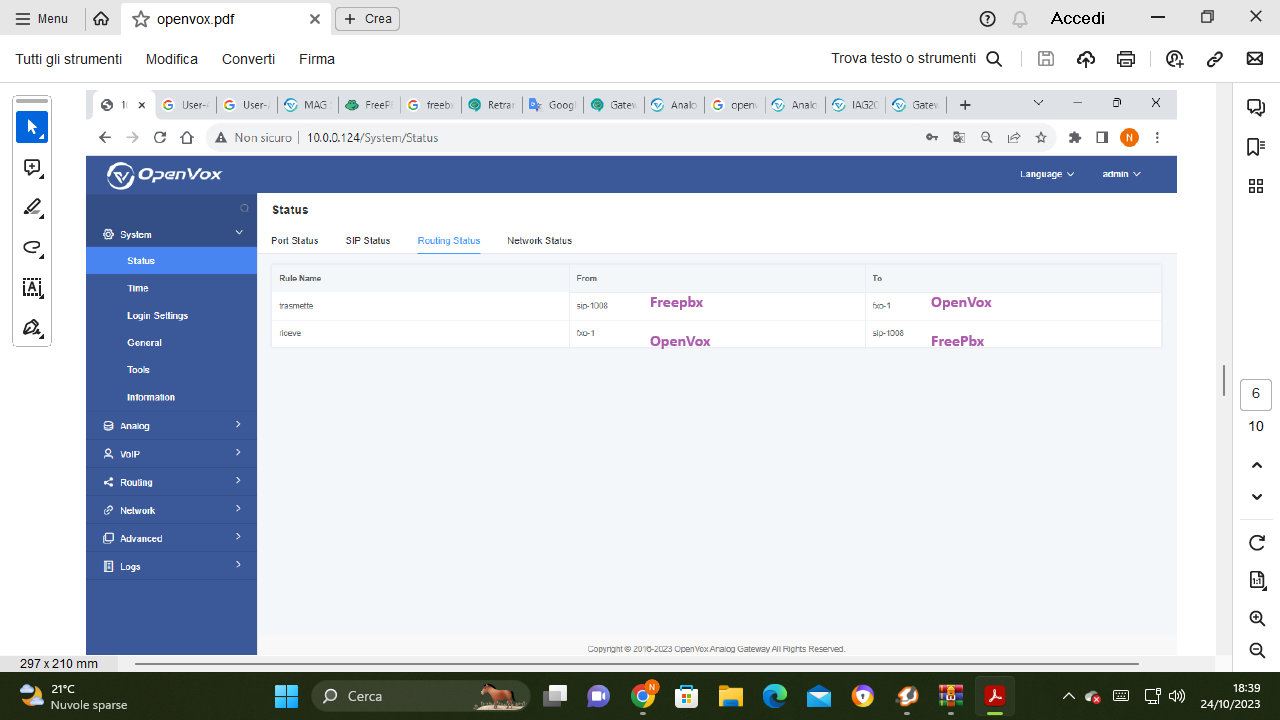Select the Highlight pen tool
The height and width of the screenshot is (720, 1280).
point(32,208)
